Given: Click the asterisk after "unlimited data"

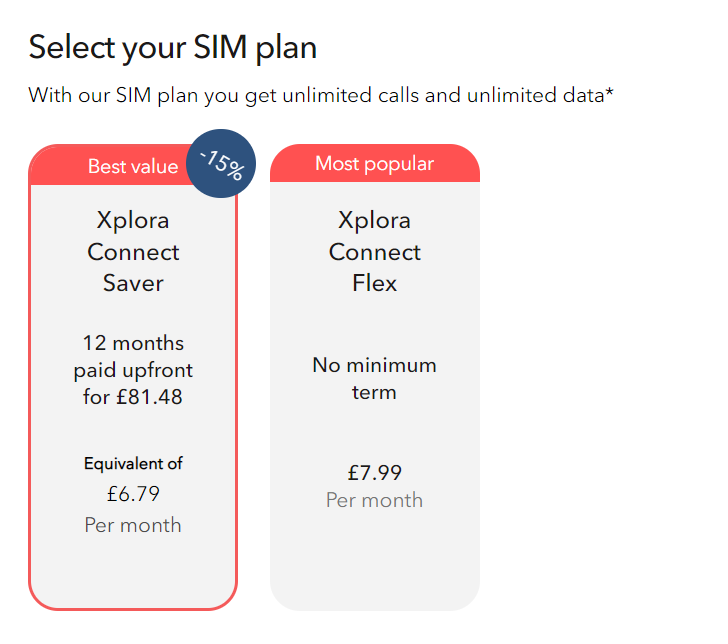Looking at the screenshot, I should 609,94.
